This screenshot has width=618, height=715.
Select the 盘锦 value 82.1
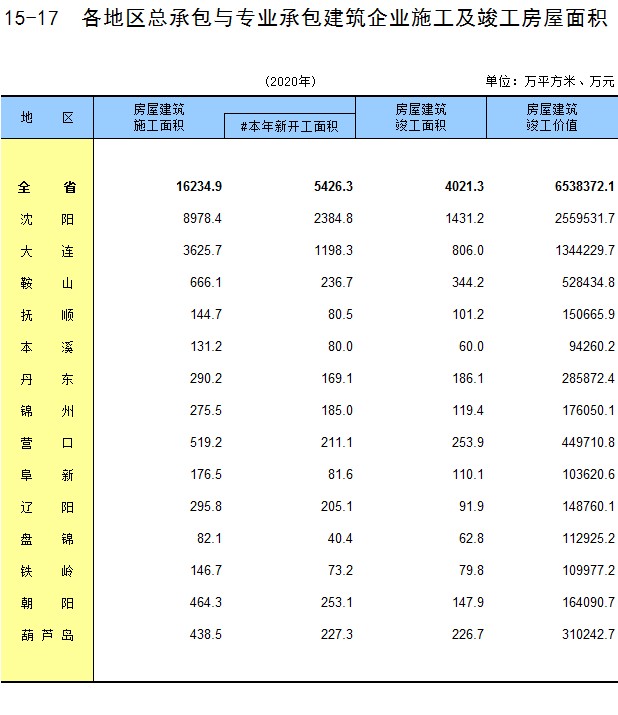(209, 539)
